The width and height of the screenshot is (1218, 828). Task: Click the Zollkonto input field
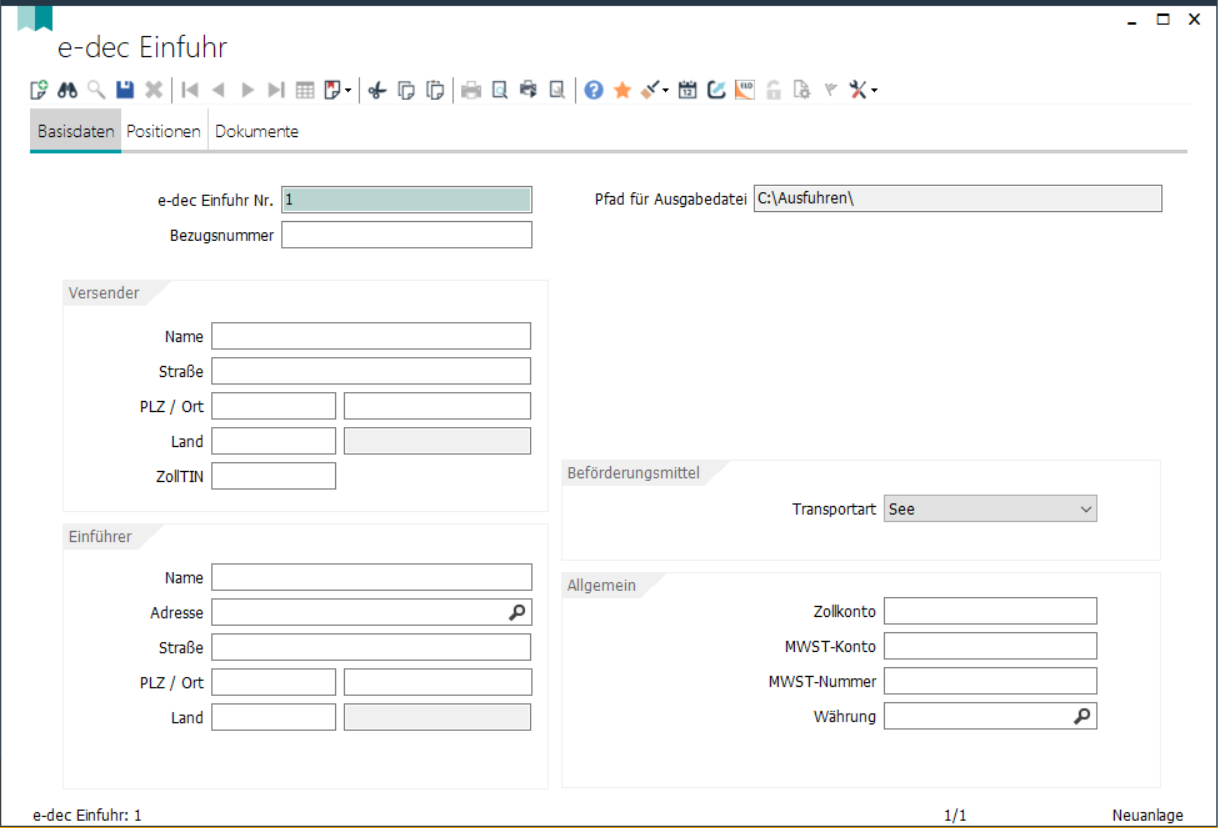click(990, 611)
